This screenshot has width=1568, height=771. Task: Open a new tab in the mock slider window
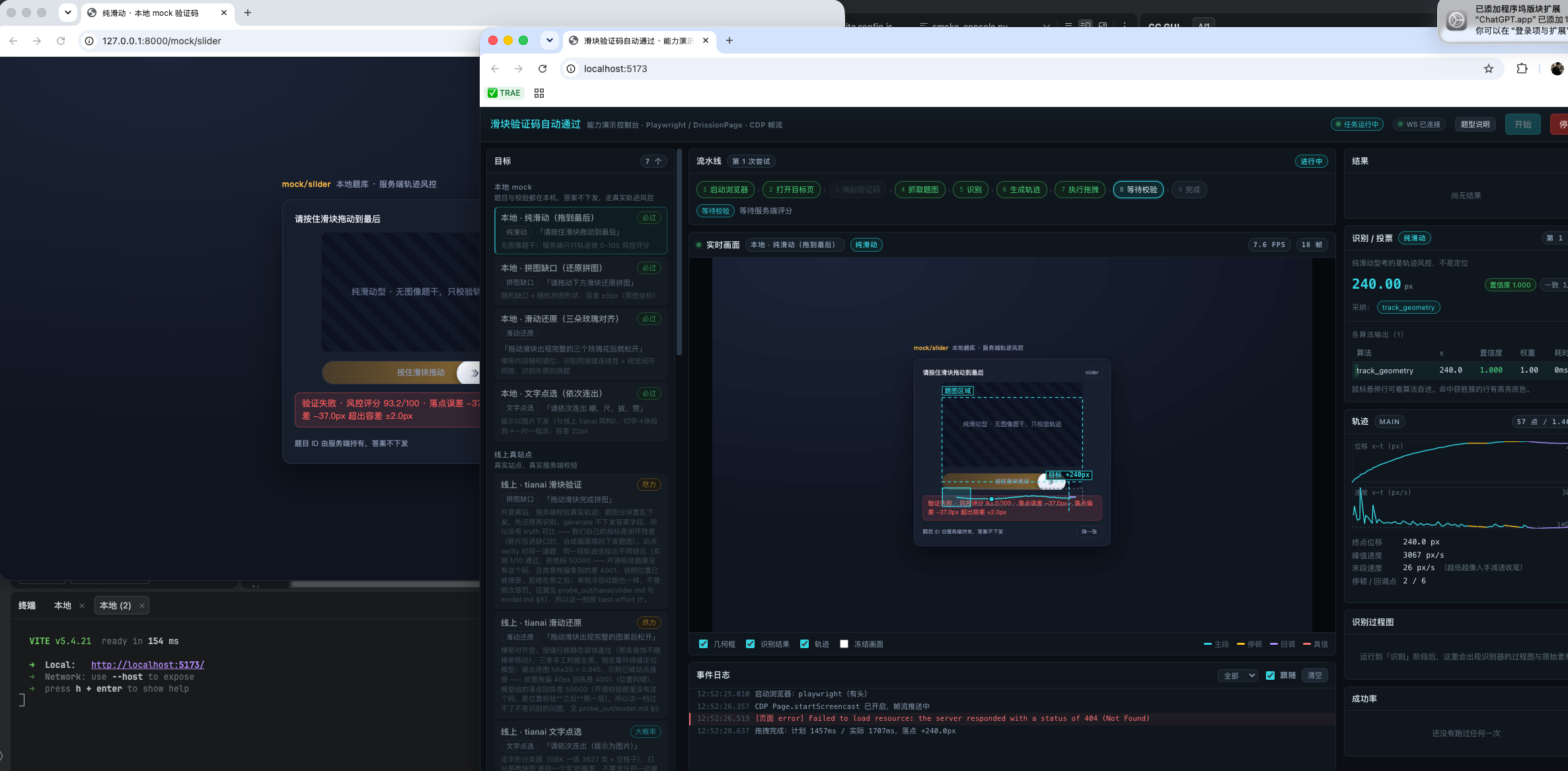point(248,13)
